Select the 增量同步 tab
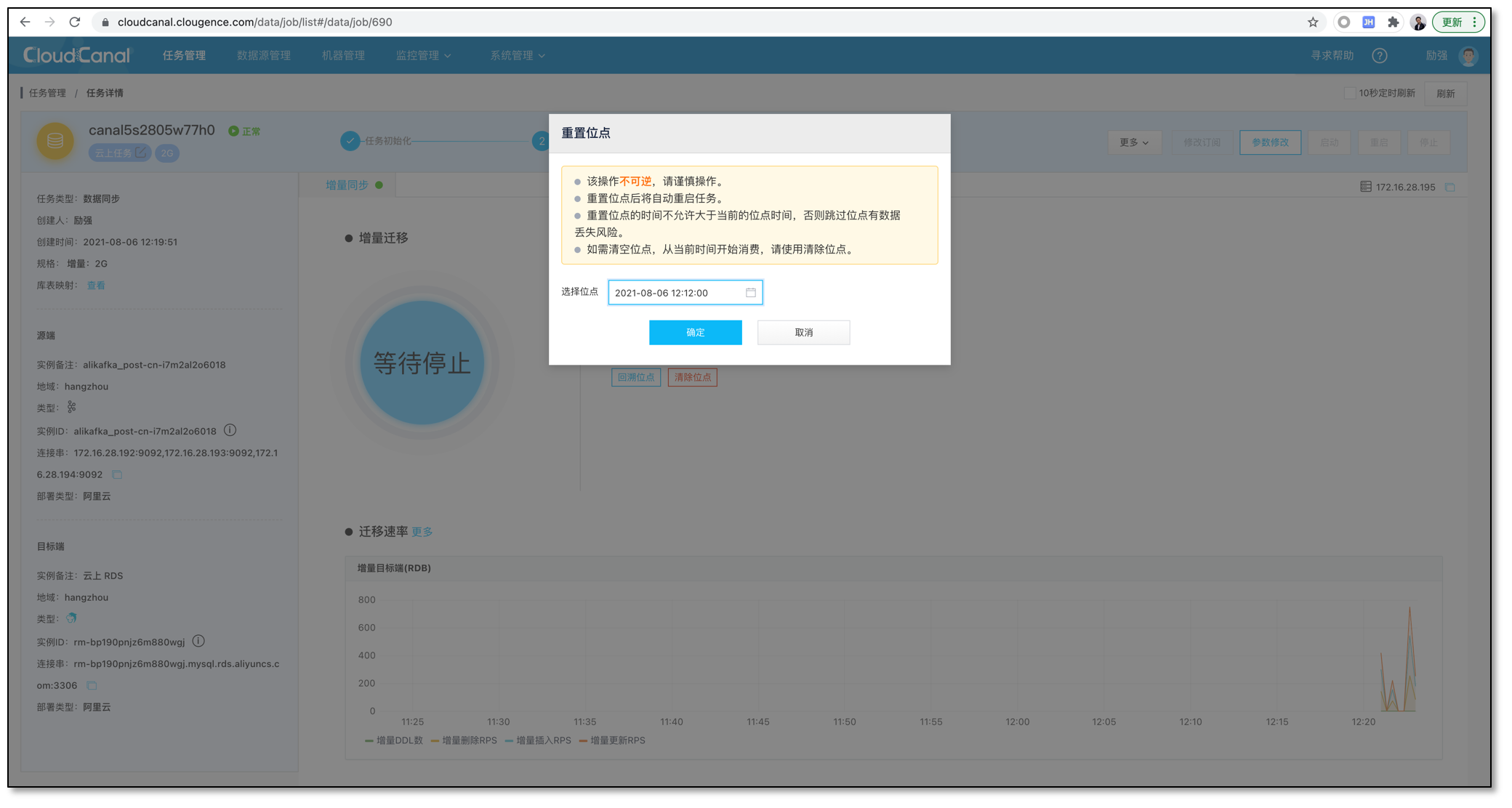Screen dimensions: 1512x808 coord(348,185)
